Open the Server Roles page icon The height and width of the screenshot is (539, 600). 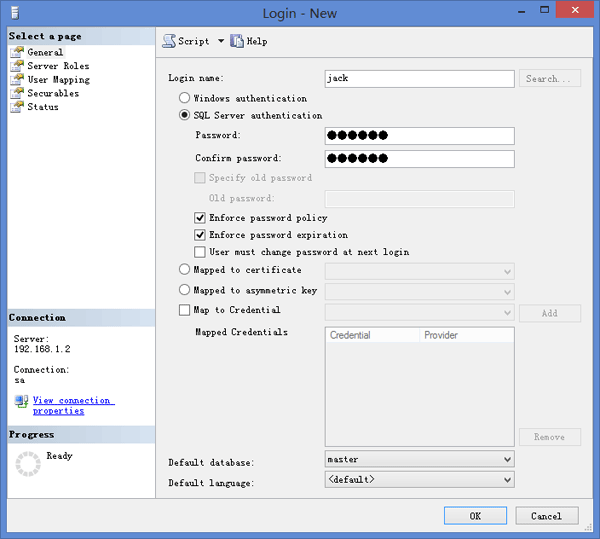tap(16, 66)
